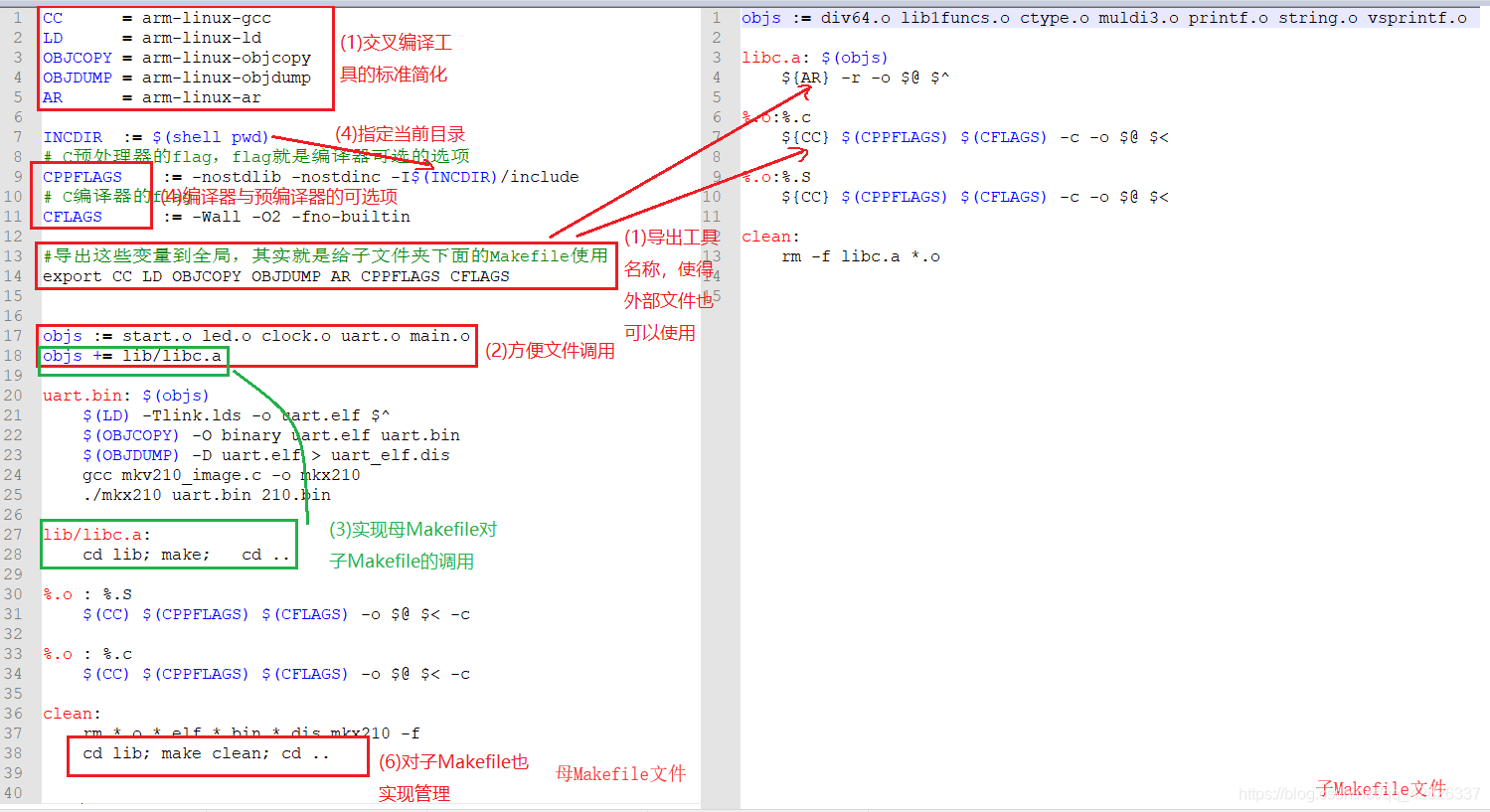Click the ${CC} command on right pane line 10
The image size is (1490, 812).
click(x=975, y=197)
